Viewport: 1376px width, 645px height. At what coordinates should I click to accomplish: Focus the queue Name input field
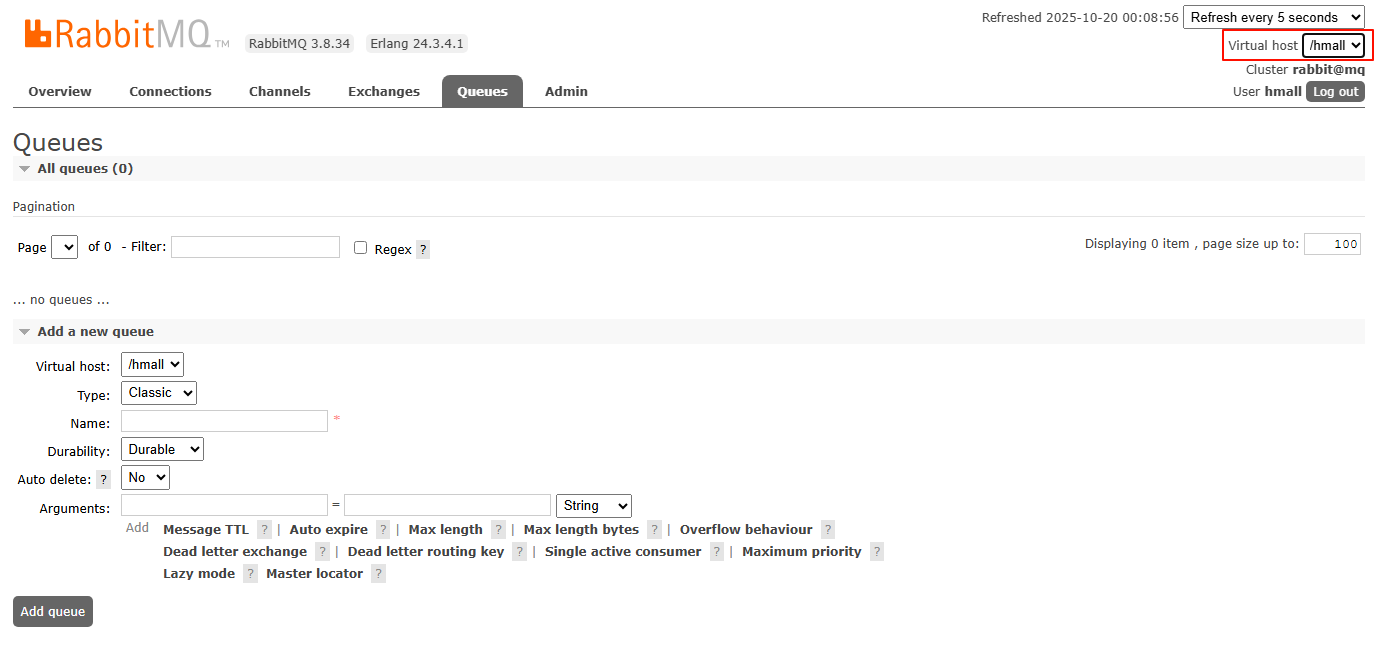tap(224, 421)
